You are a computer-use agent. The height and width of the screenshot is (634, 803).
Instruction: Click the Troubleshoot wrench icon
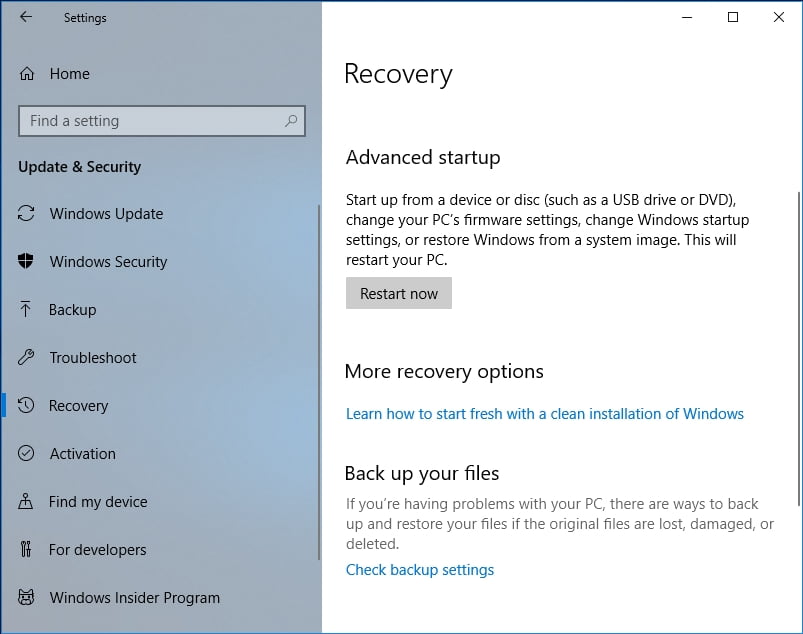click(x=27, y=358)
